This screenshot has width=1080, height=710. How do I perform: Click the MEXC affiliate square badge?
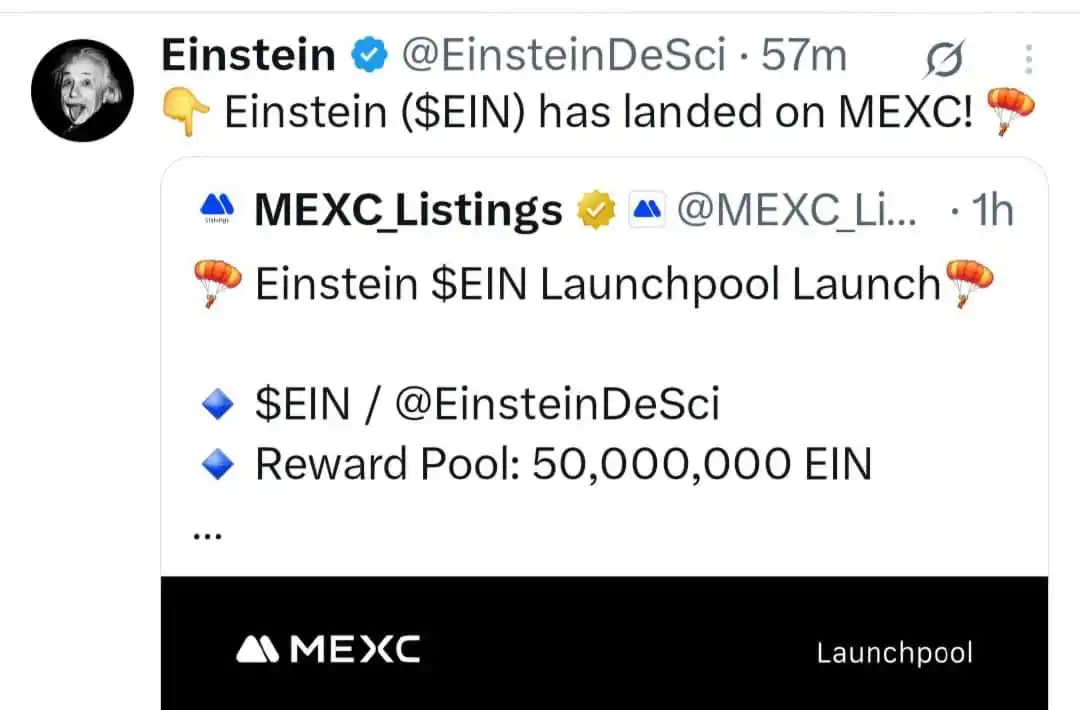[x=647, y=209]
